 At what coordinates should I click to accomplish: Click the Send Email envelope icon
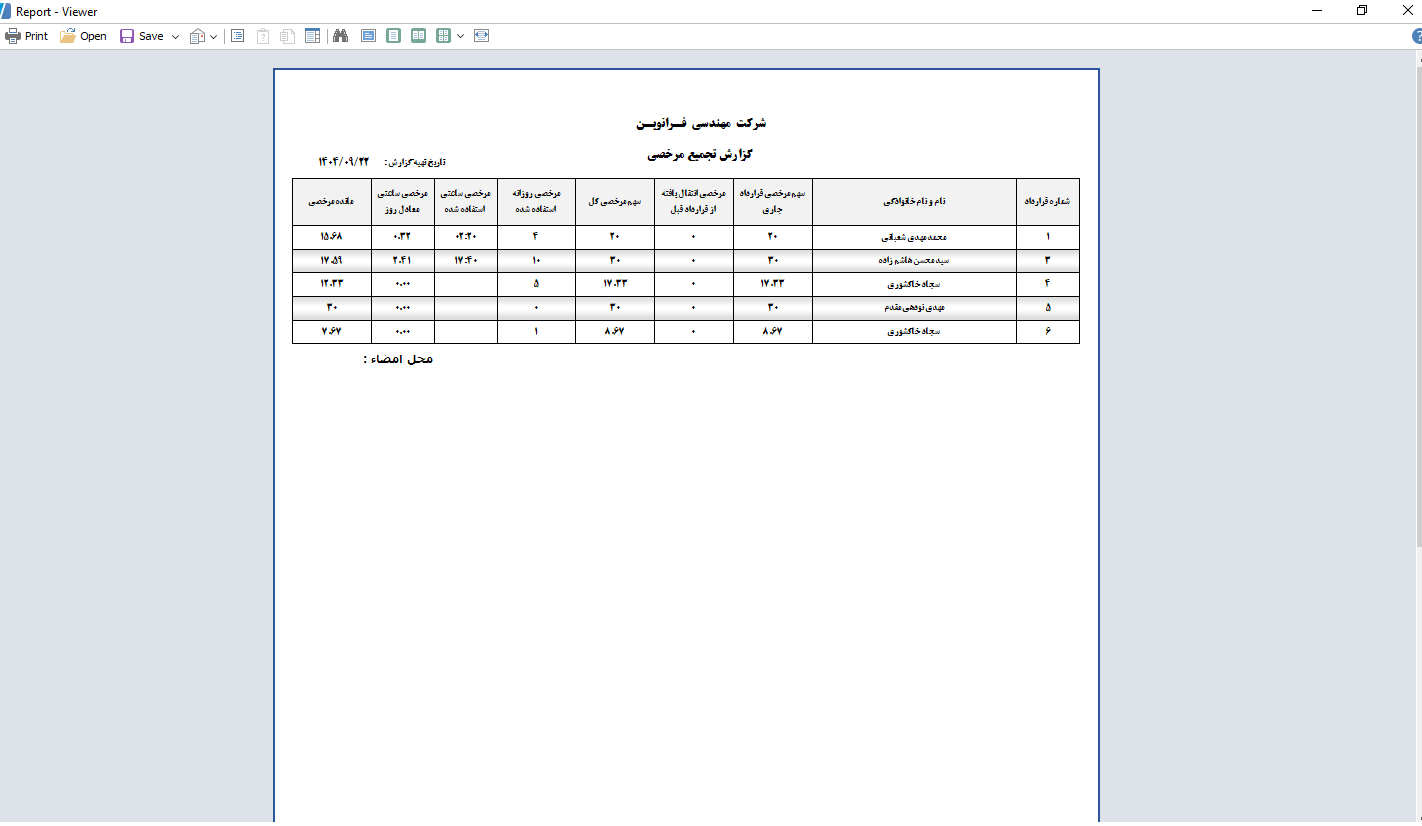point(197,36)
